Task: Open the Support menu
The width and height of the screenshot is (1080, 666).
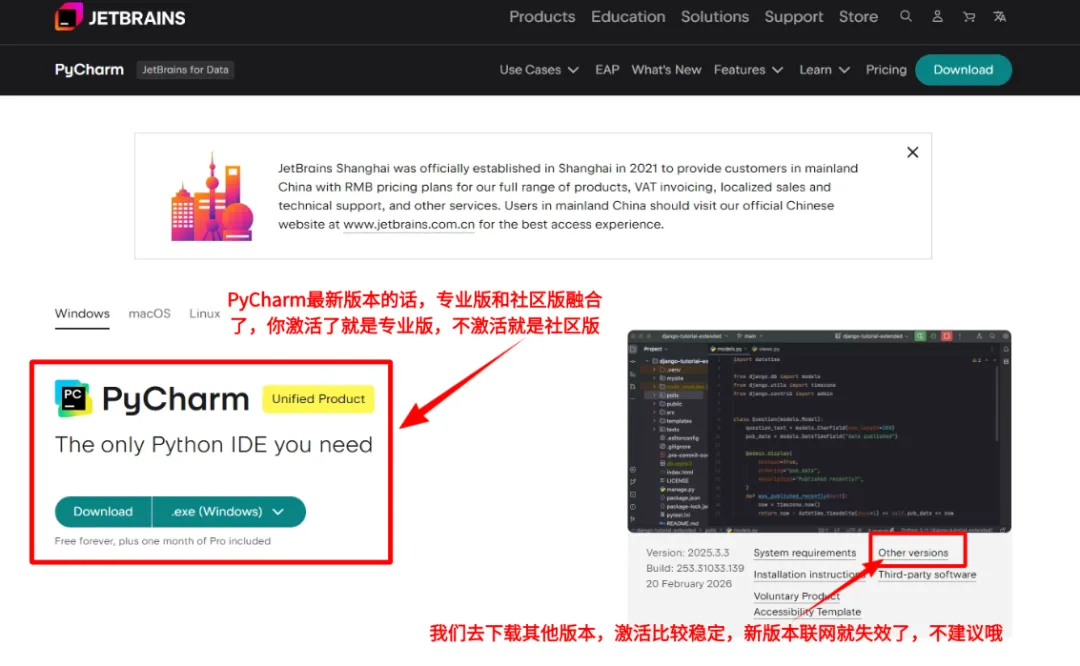Action: pos(793,17)
